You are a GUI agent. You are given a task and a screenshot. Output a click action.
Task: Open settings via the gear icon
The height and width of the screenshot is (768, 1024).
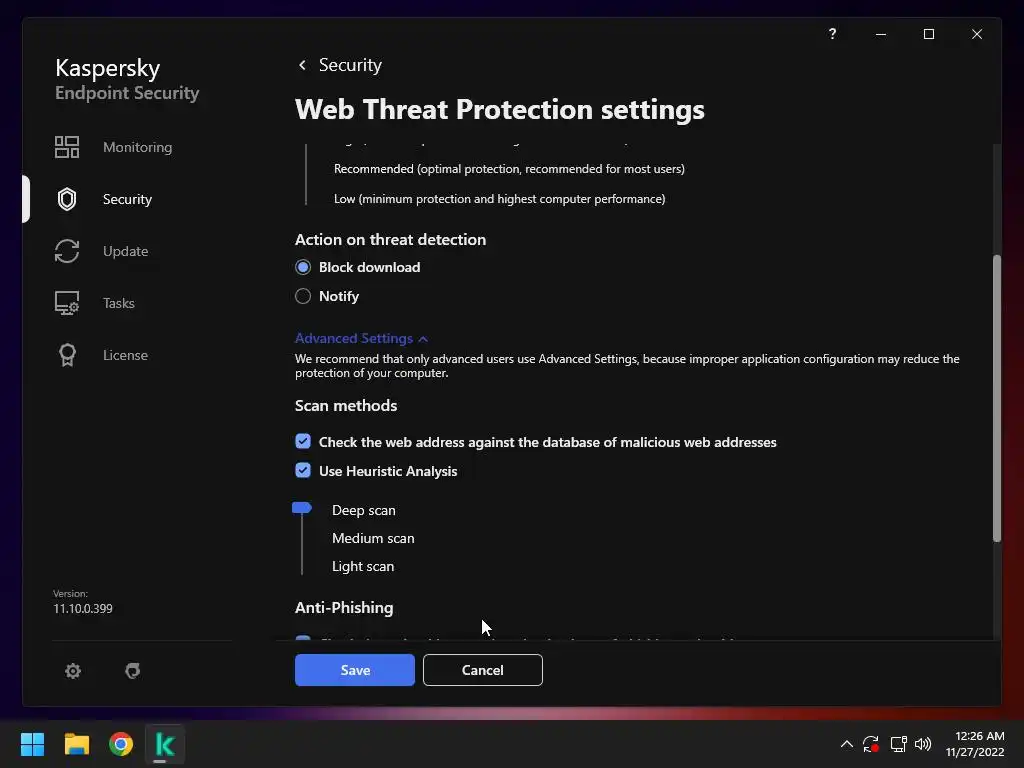[x=72, y=671]
